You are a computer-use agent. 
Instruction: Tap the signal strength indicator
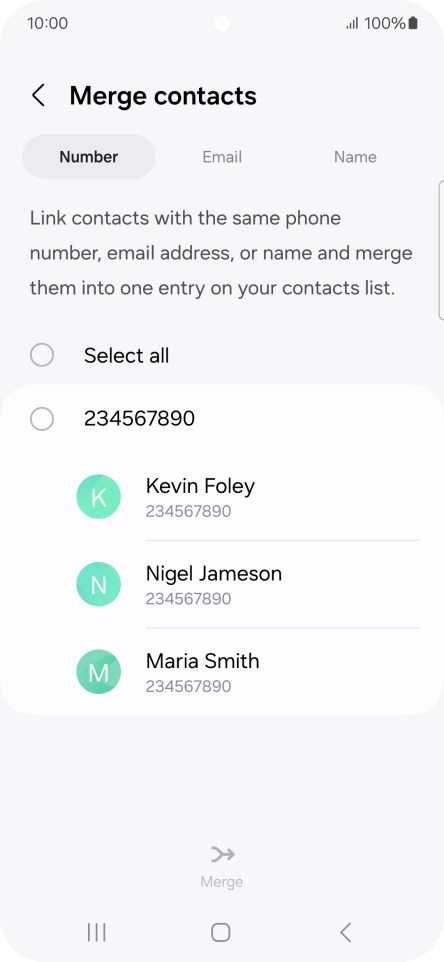click(x=352, y=24)
